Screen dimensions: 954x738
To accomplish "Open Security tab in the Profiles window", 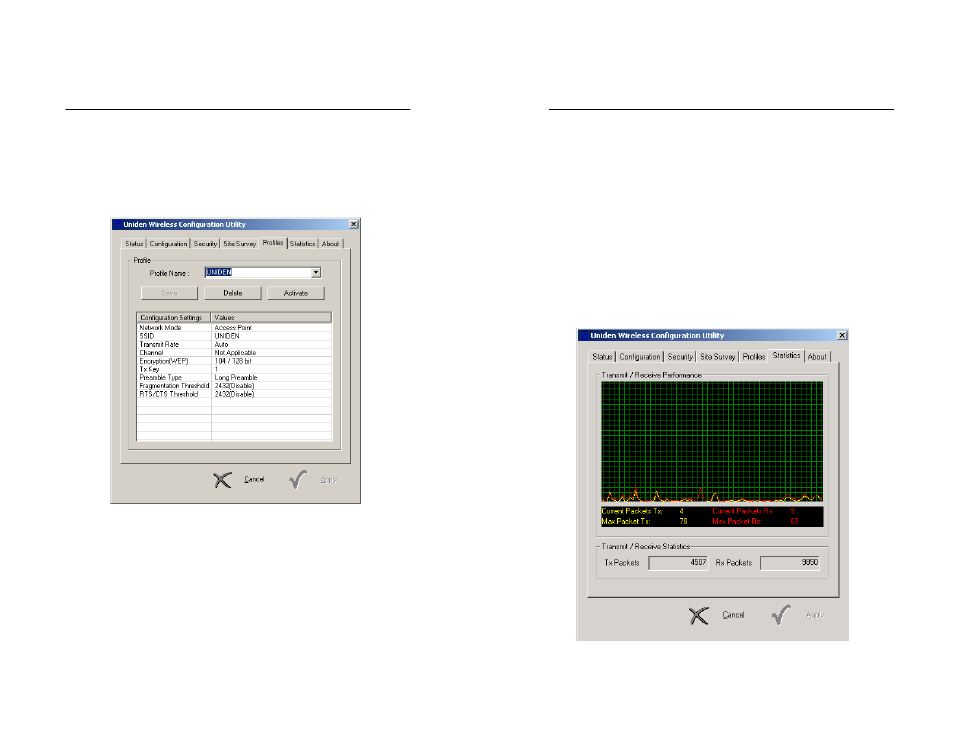I will pyautogui.click(x=205, y=244).
